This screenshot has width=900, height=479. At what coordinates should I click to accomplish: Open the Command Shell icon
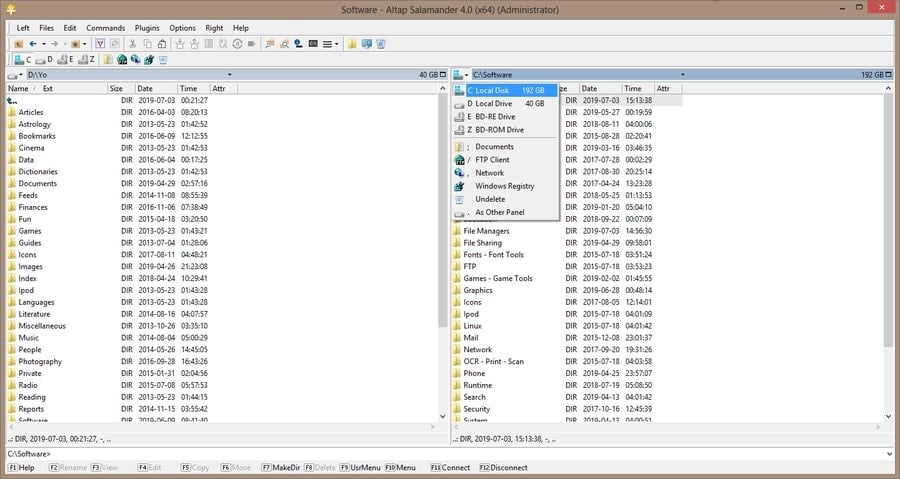(313, 44)
